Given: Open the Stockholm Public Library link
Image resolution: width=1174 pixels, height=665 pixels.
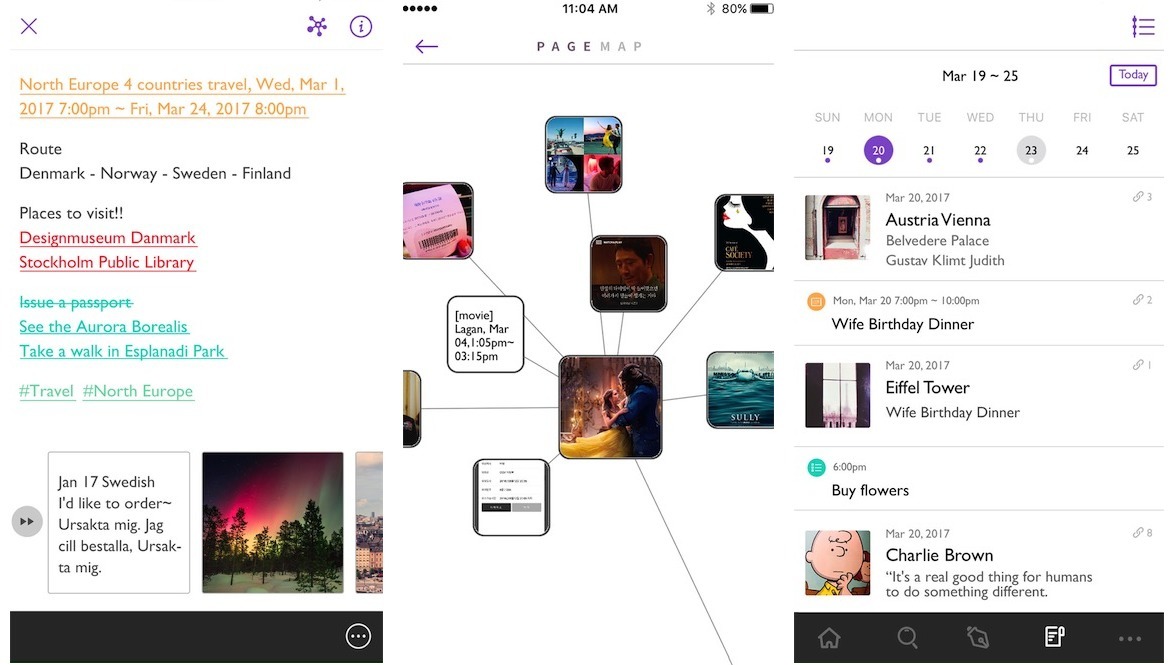Looking at the screenshot, I should (107, 262).
